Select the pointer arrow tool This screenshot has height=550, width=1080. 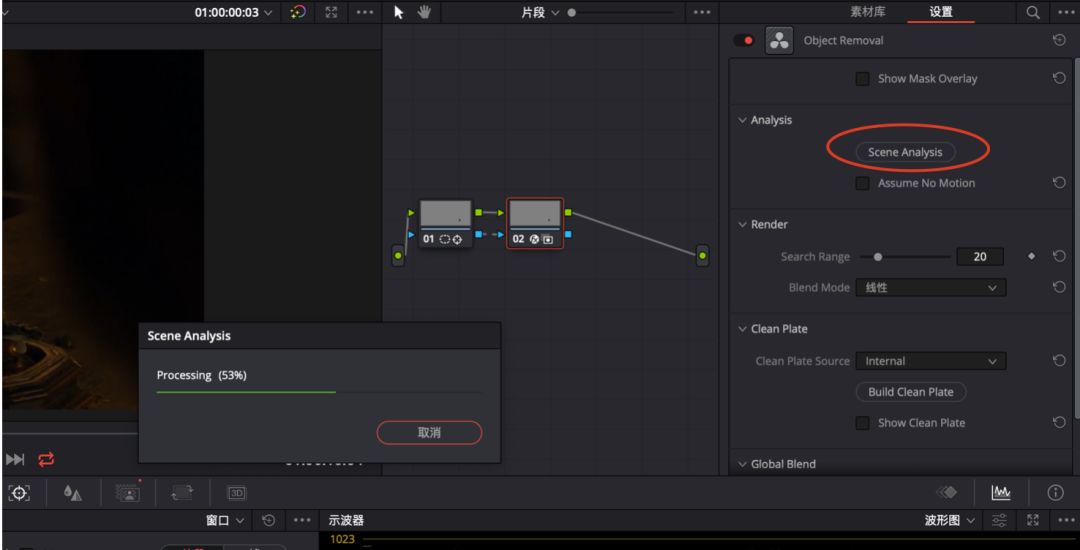click(398, 12)
